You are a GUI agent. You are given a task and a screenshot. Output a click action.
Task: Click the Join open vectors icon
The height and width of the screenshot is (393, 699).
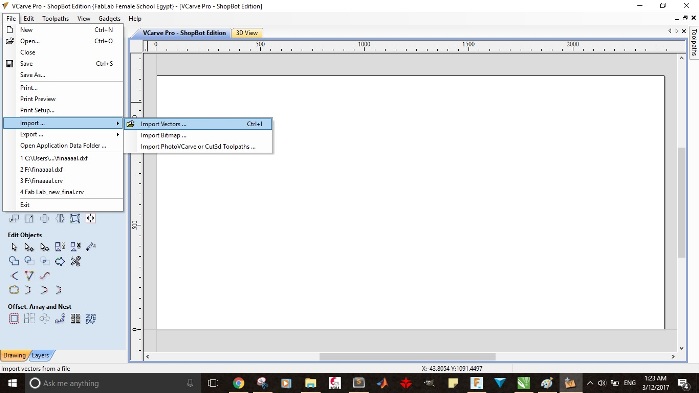(x=14, y=290)
